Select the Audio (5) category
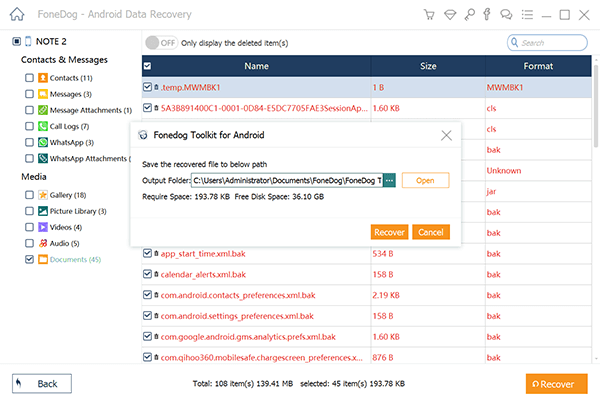Viewport: 600px width, 402px height. 65,244
